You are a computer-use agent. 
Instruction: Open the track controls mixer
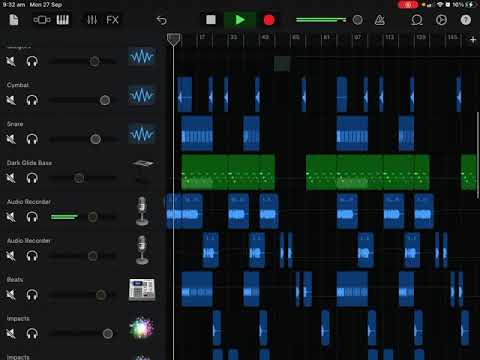[x=92, y=20]
